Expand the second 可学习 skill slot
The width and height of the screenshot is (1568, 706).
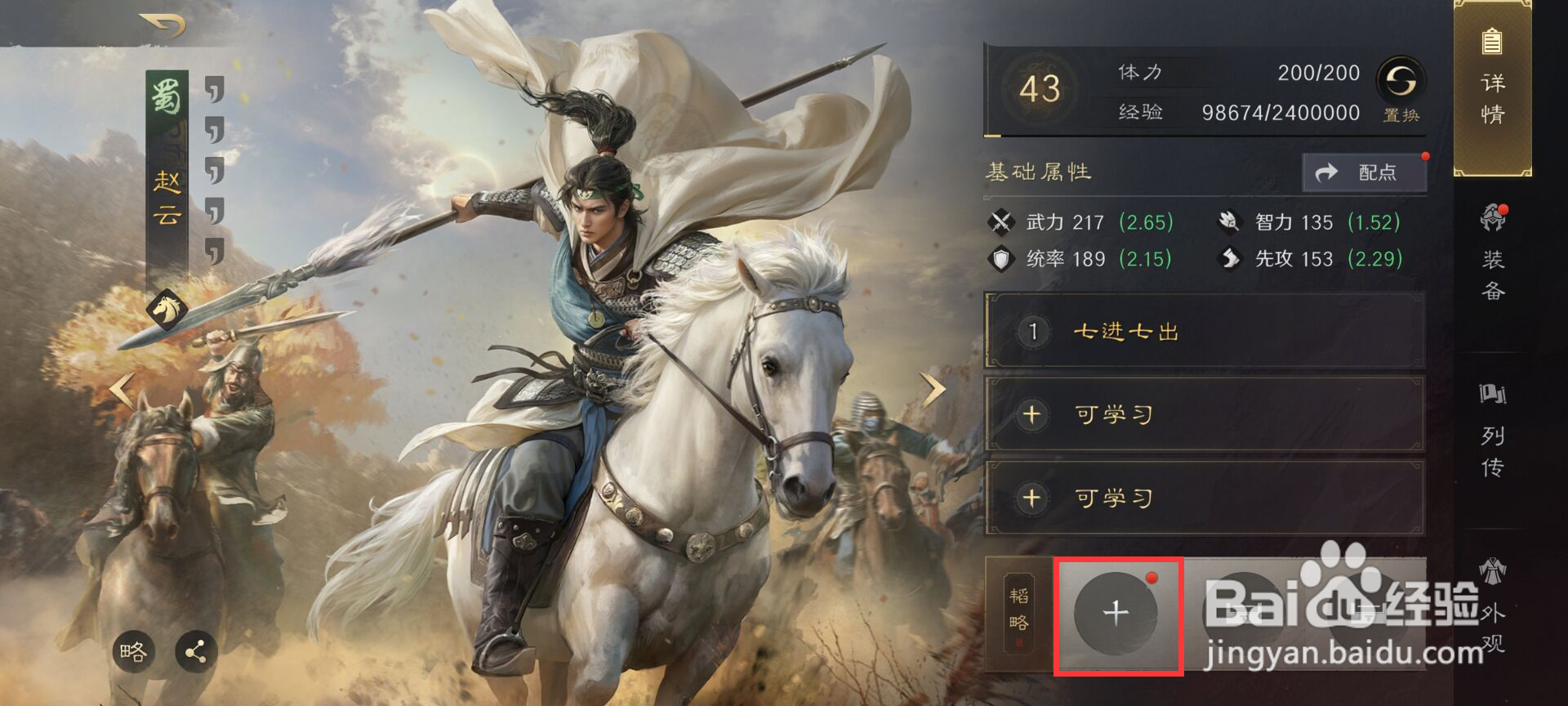click(1205, 498)
